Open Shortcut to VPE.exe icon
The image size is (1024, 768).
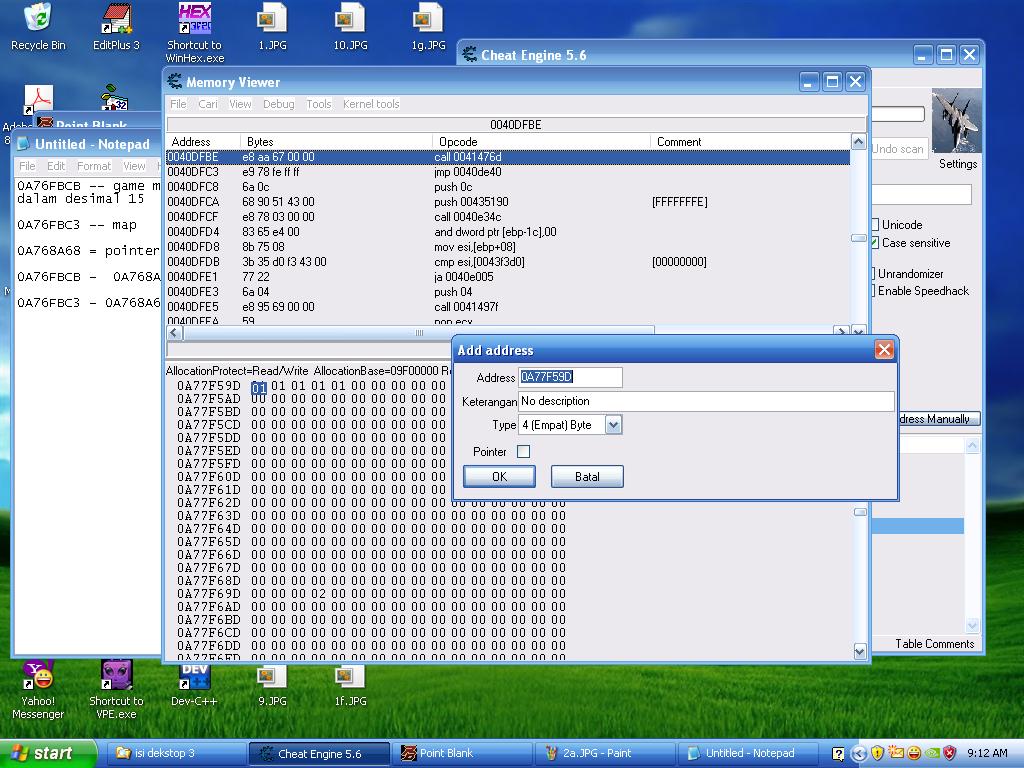pyautogui.click(x=116, y=690)
